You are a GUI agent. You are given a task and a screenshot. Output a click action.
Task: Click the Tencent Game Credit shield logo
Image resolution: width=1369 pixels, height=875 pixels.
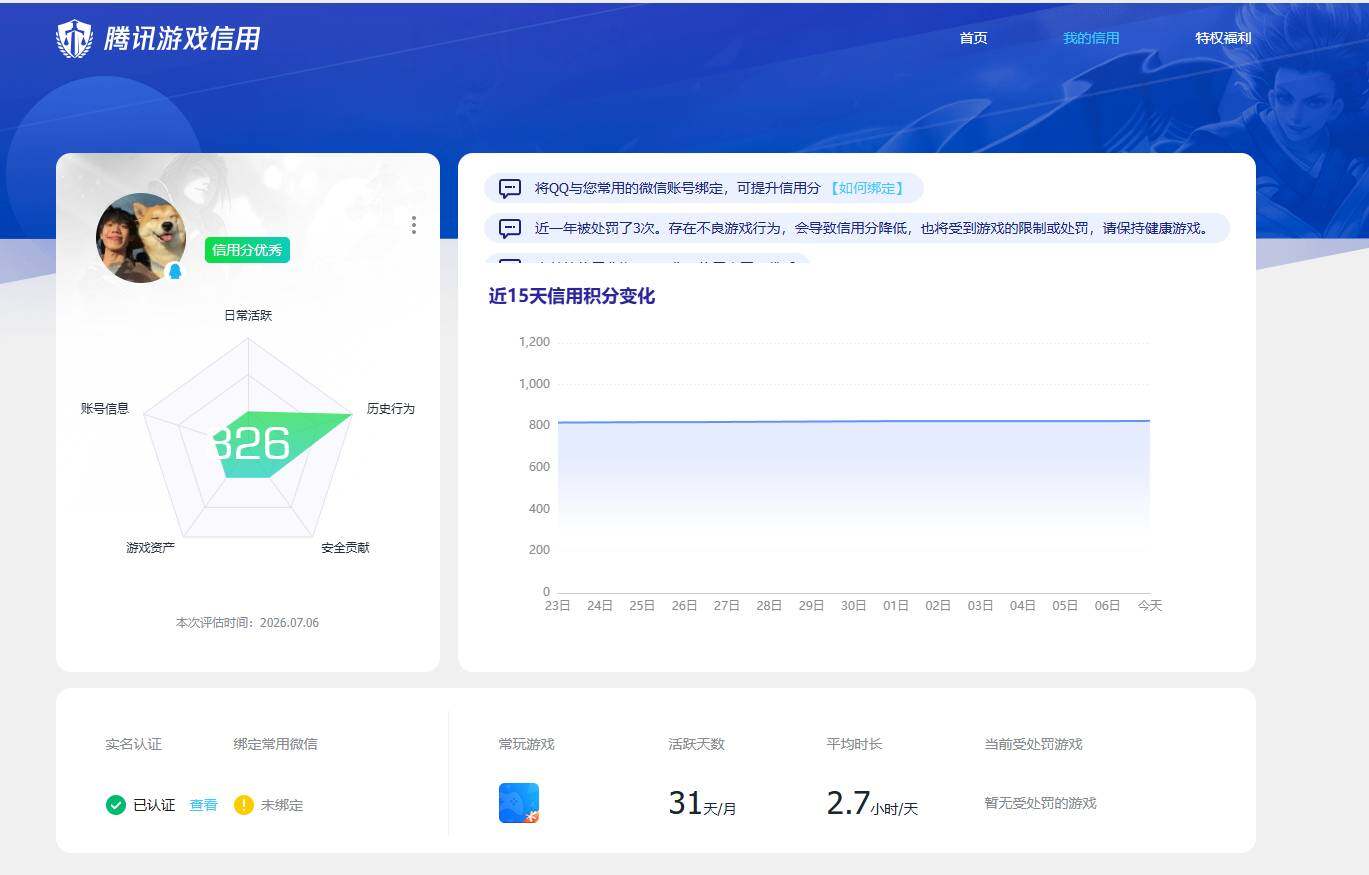pos(74,39)
